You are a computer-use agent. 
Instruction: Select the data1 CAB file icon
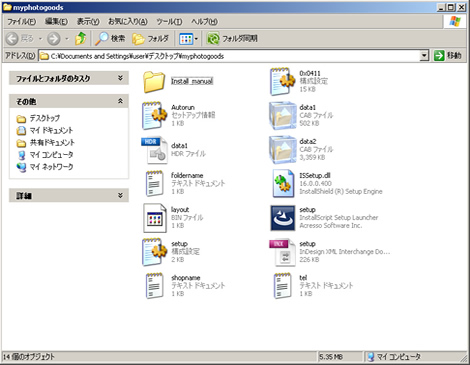coord(283,116)
